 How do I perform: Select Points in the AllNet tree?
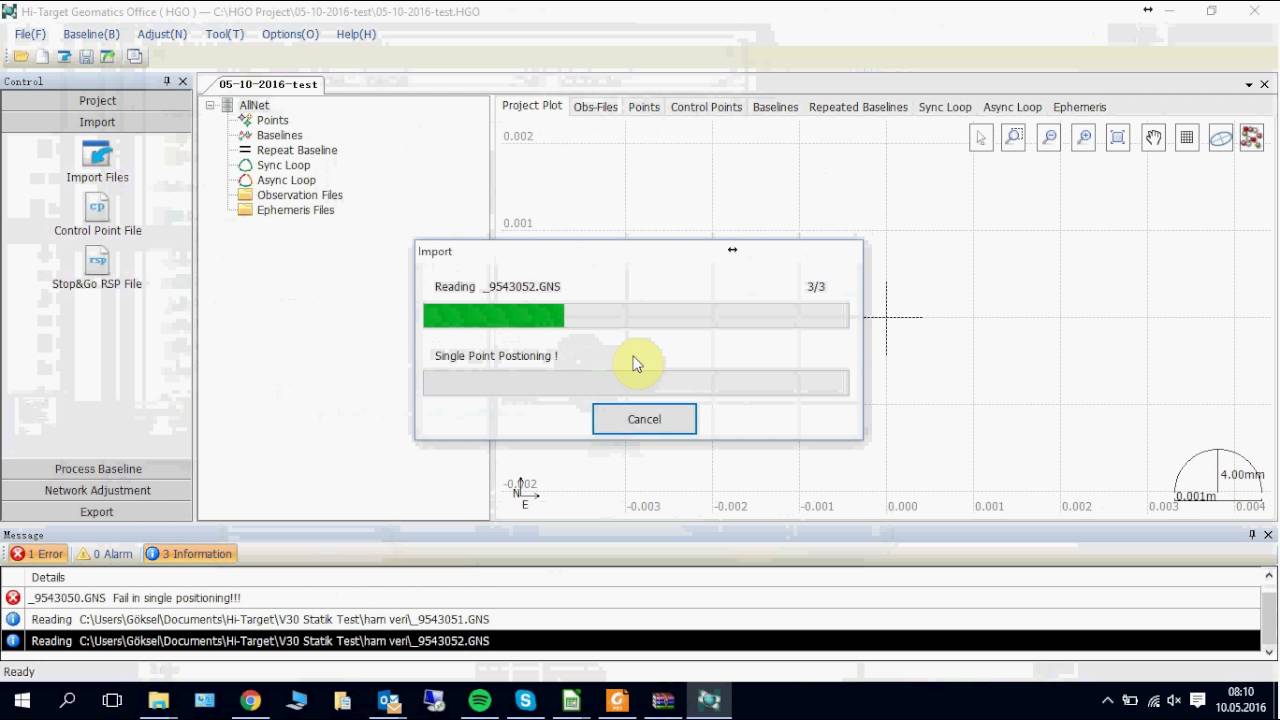(x=272, y=120)
